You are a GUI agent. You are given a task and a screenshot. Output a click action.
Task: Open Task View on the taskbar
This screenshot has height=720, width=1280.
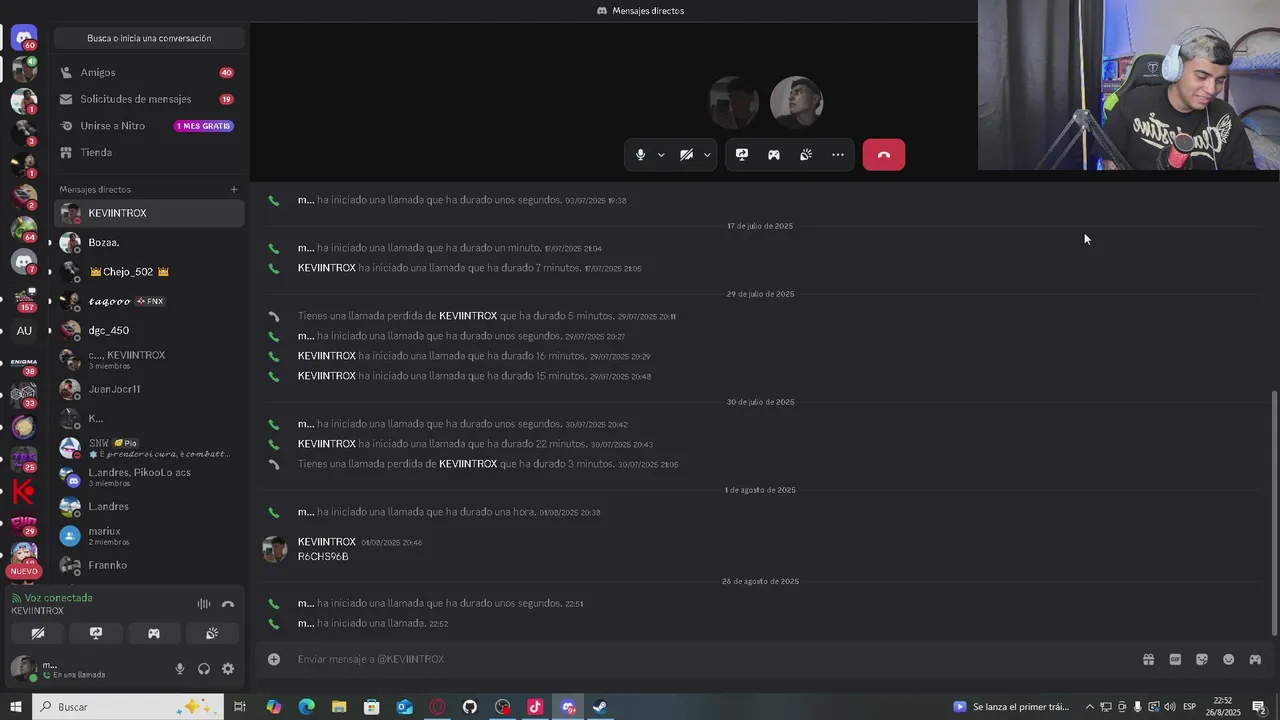point(240,707)
